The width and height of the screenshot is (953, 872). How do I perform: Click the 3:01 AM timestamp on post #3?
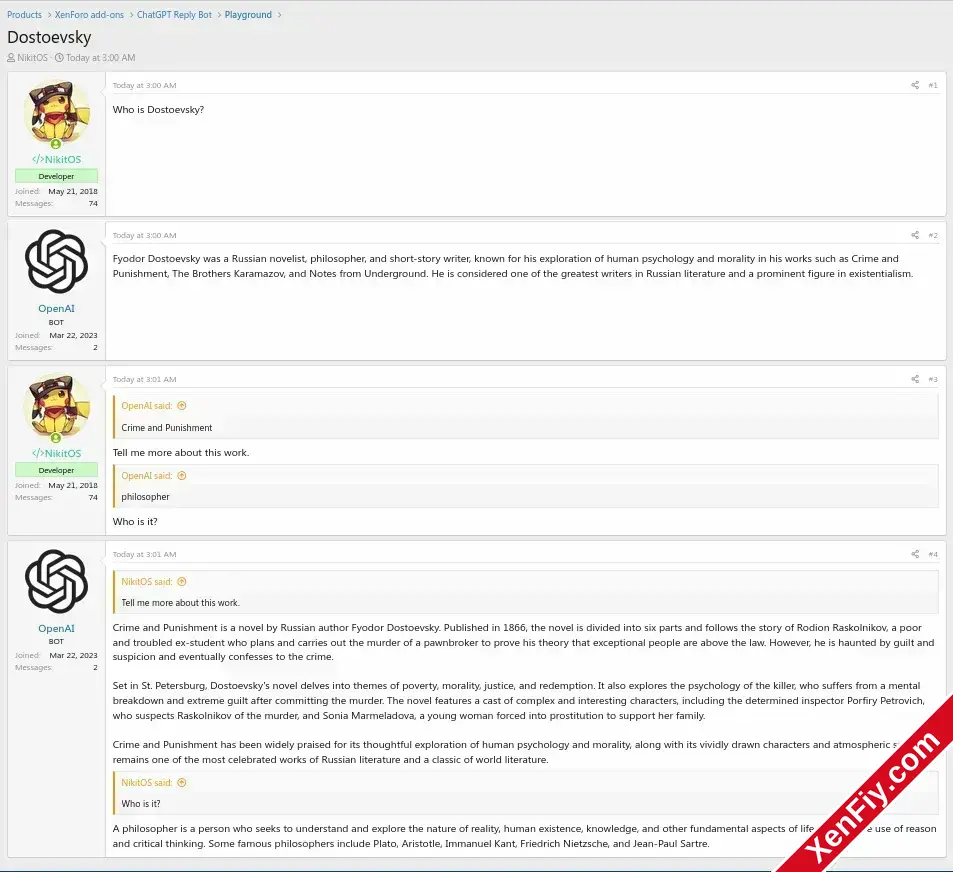coord(145,379)
